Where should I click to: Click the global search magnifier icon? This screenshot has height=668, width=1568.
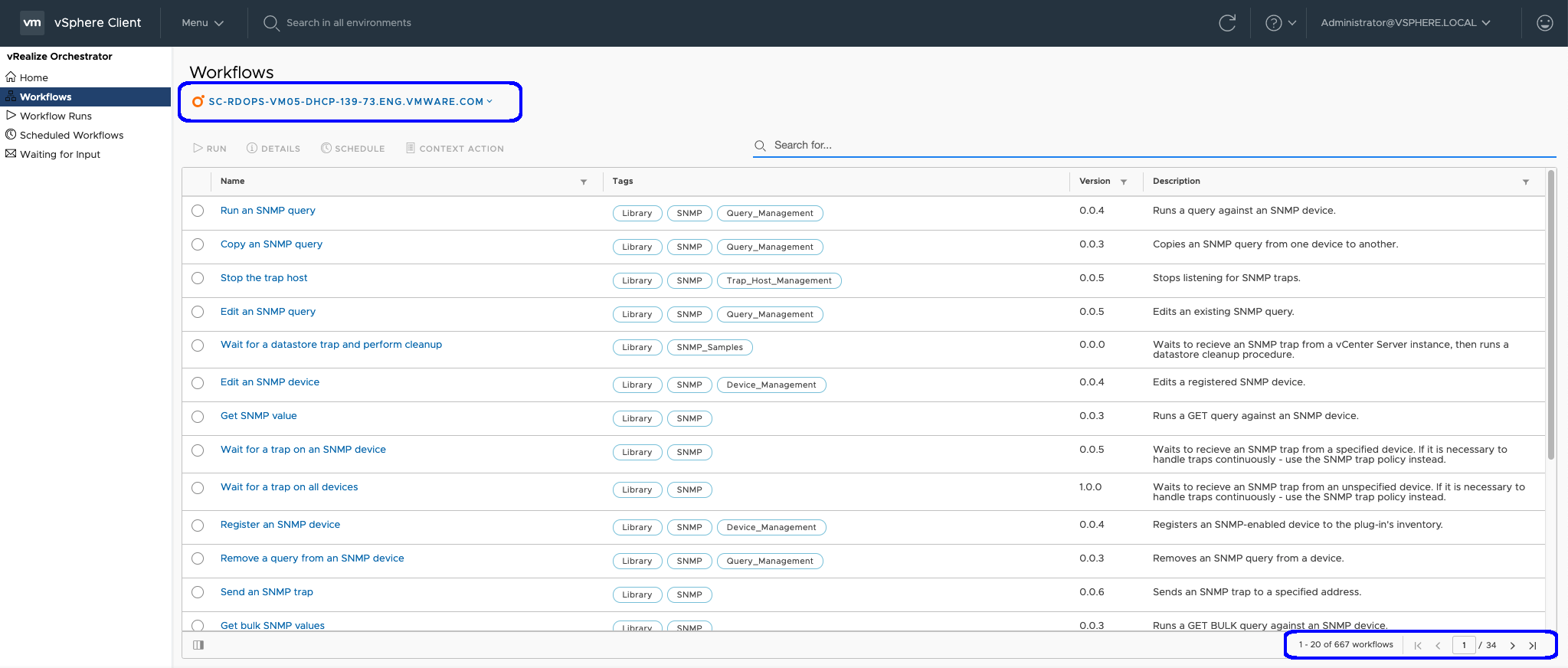[x=271, y=23]
